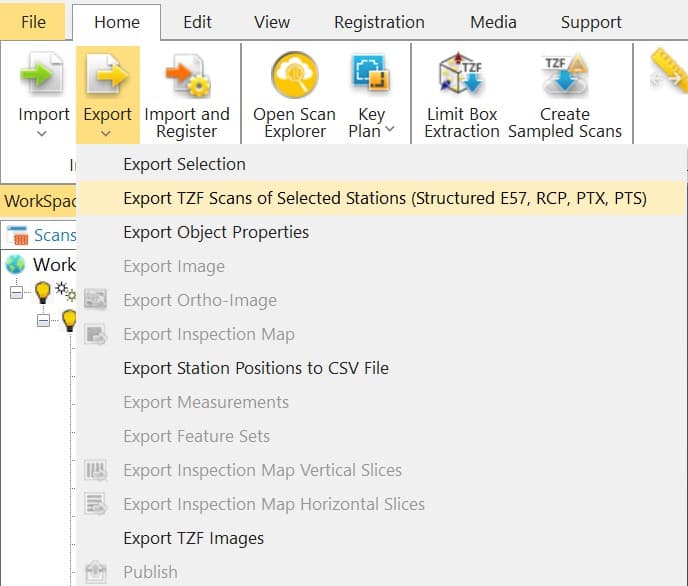Select Export TZF Scans of Selected Stations
Viewport: 688px width, 586px height.
(384, 198)
